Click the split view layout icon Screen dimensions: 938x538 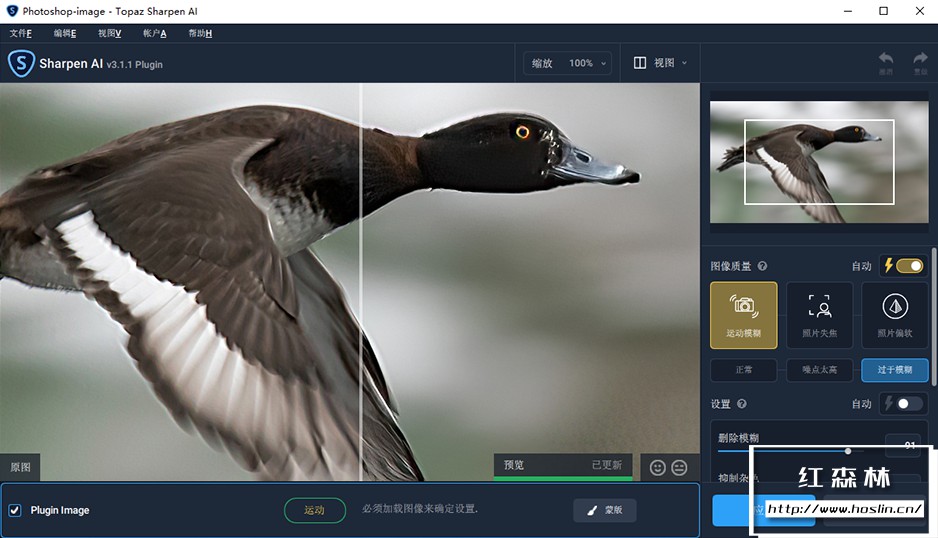pyautogui.click(x=639, y=63)
